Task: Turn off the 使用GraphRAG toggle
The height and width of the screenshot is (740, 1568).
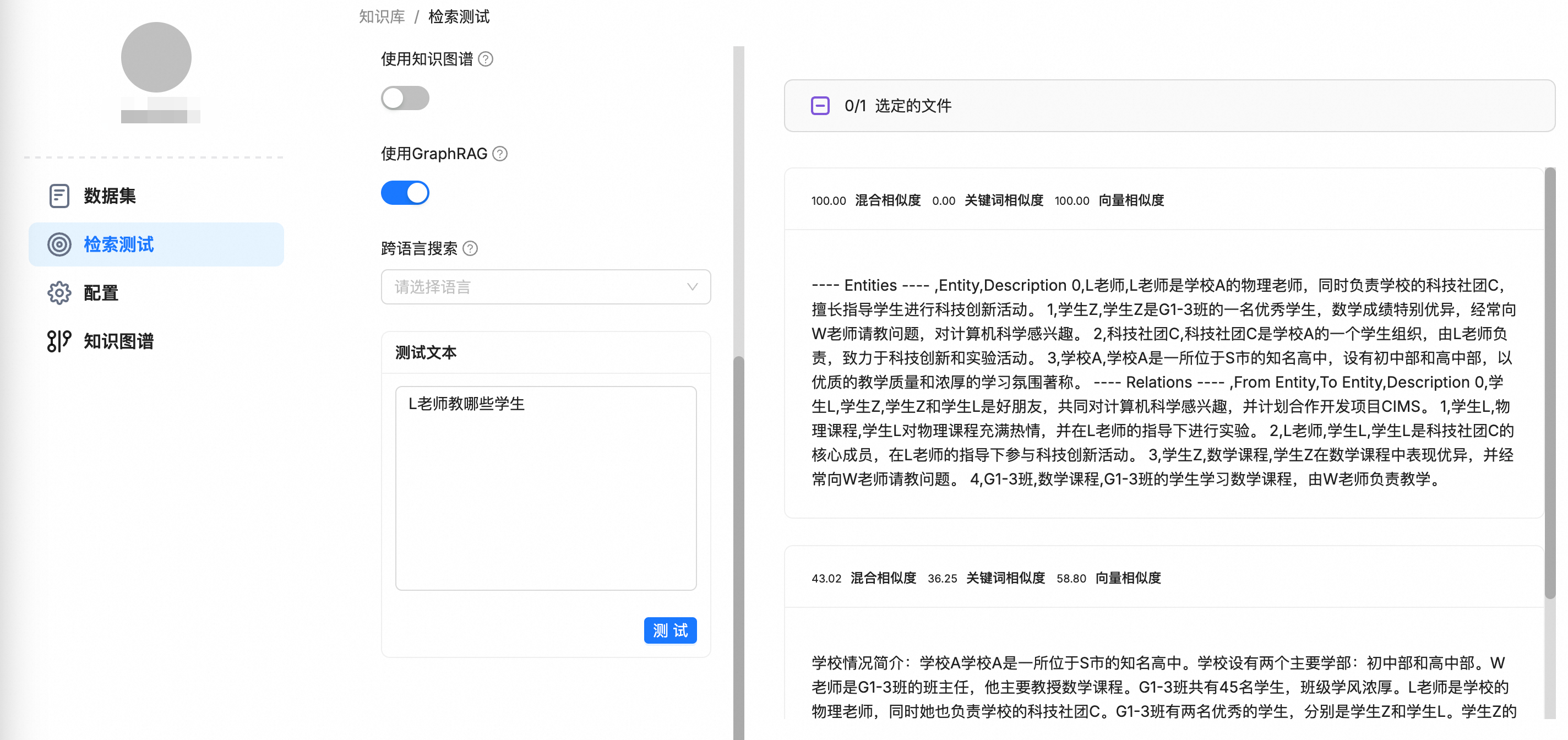Action: [405, 193]
